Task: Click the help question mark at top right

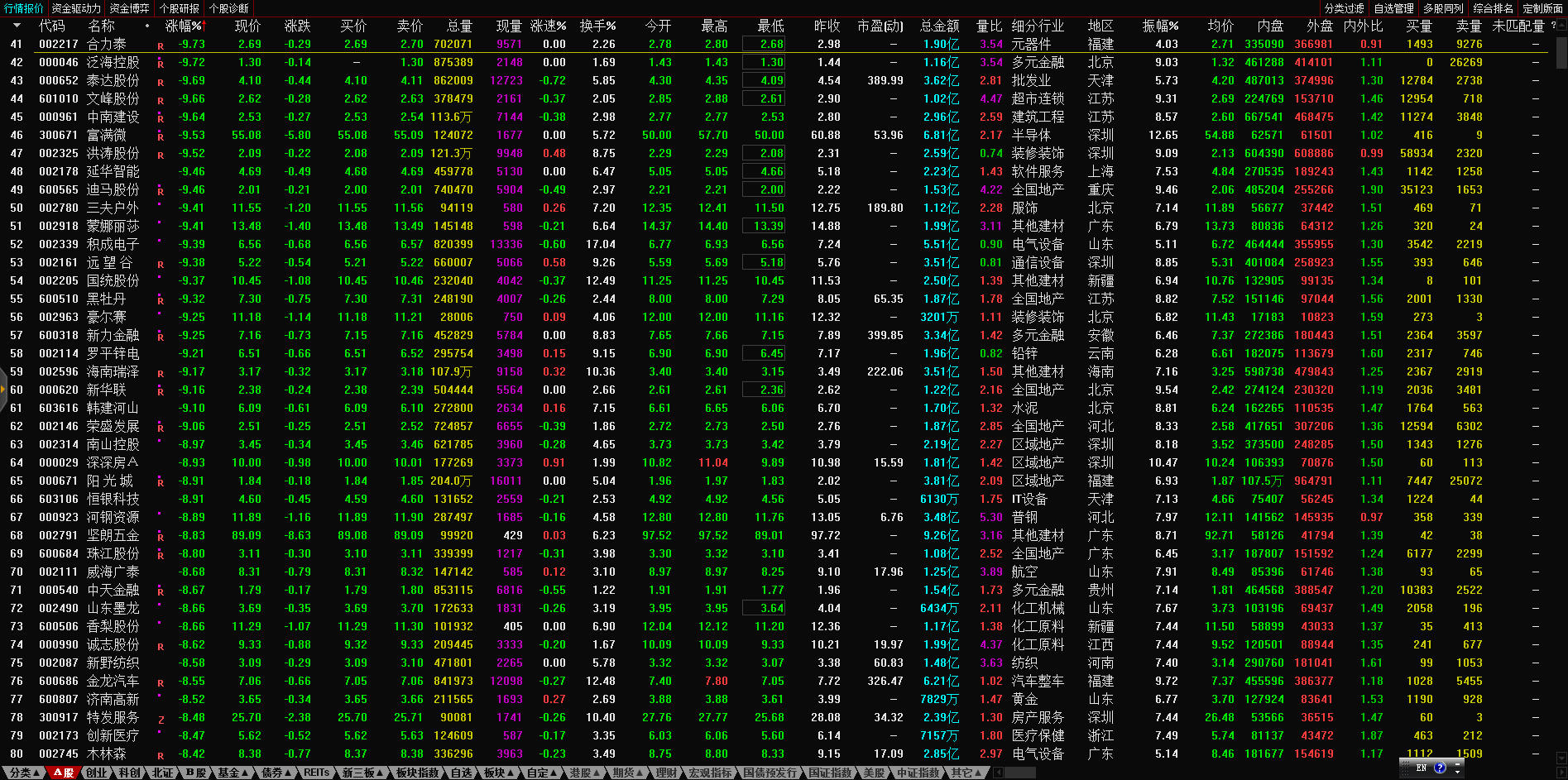Action: coord(1553,26)
